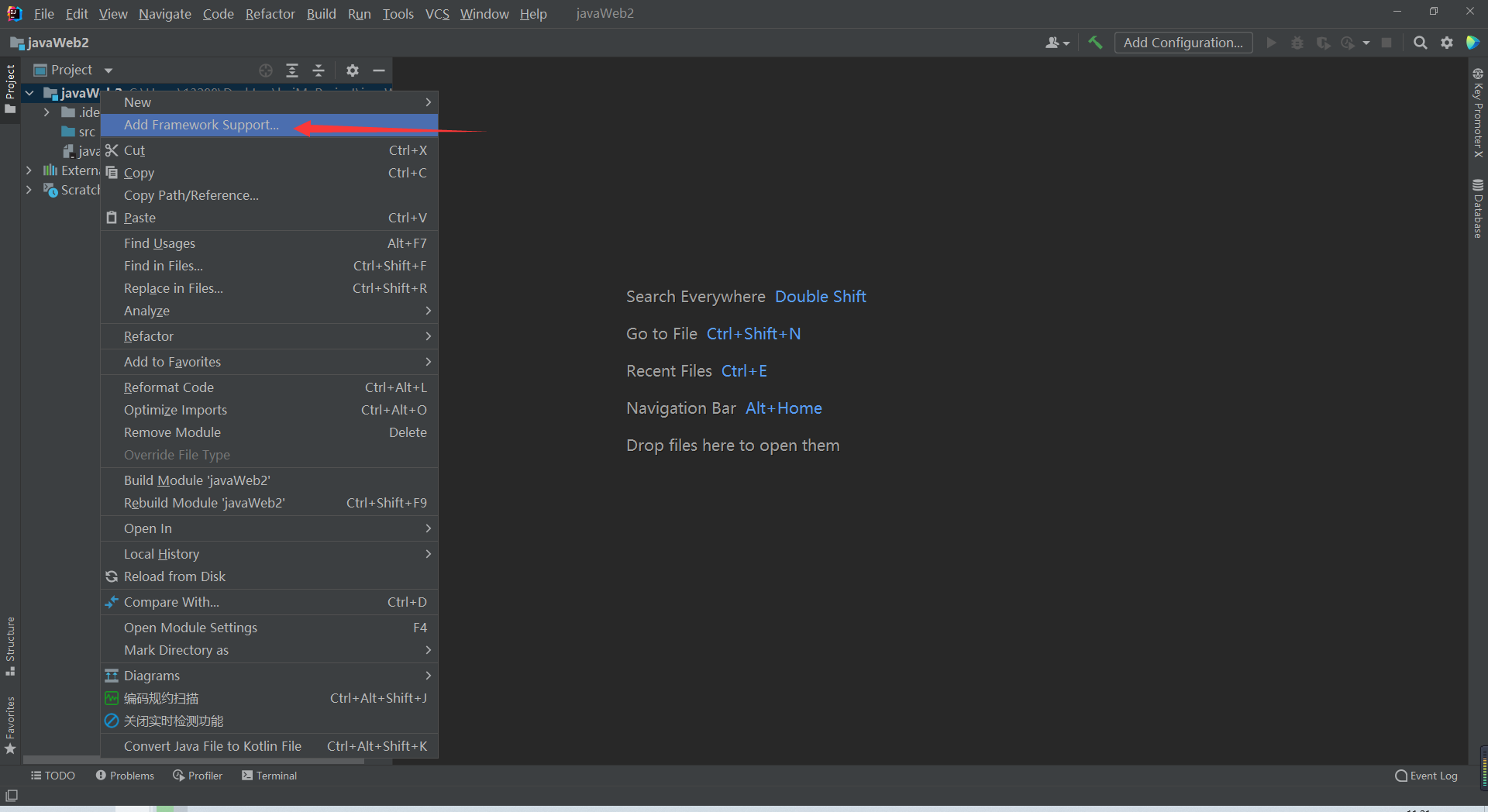Click the Debug bug icon
This screenshot has width=1488, height=812.
[1297, 43]
